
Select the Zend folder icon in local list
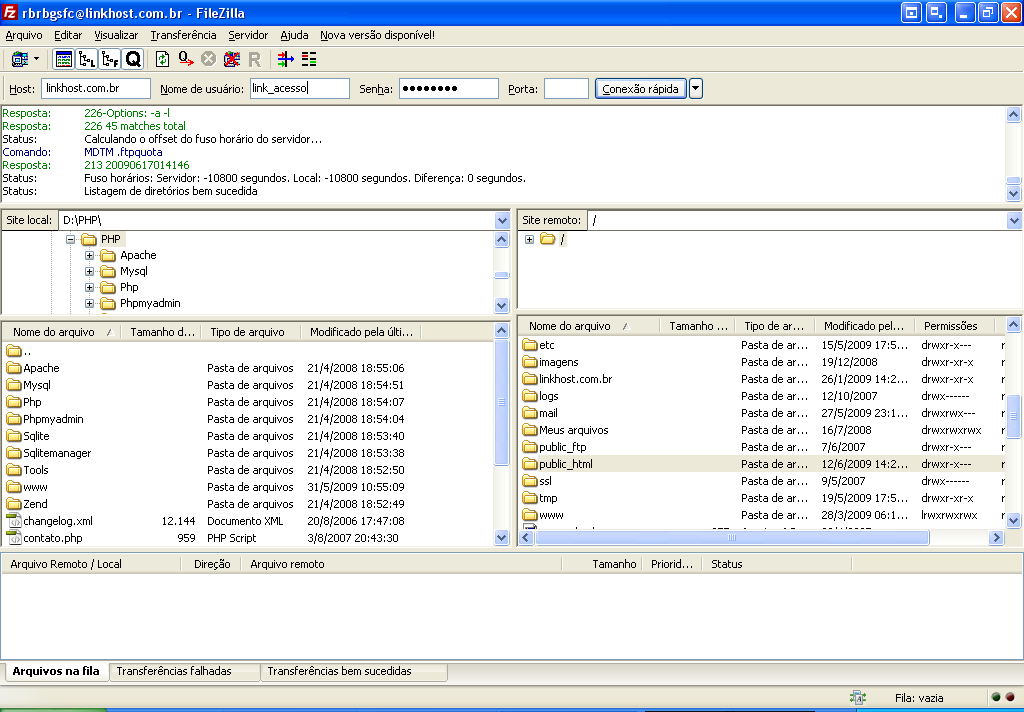click(14, 504)
